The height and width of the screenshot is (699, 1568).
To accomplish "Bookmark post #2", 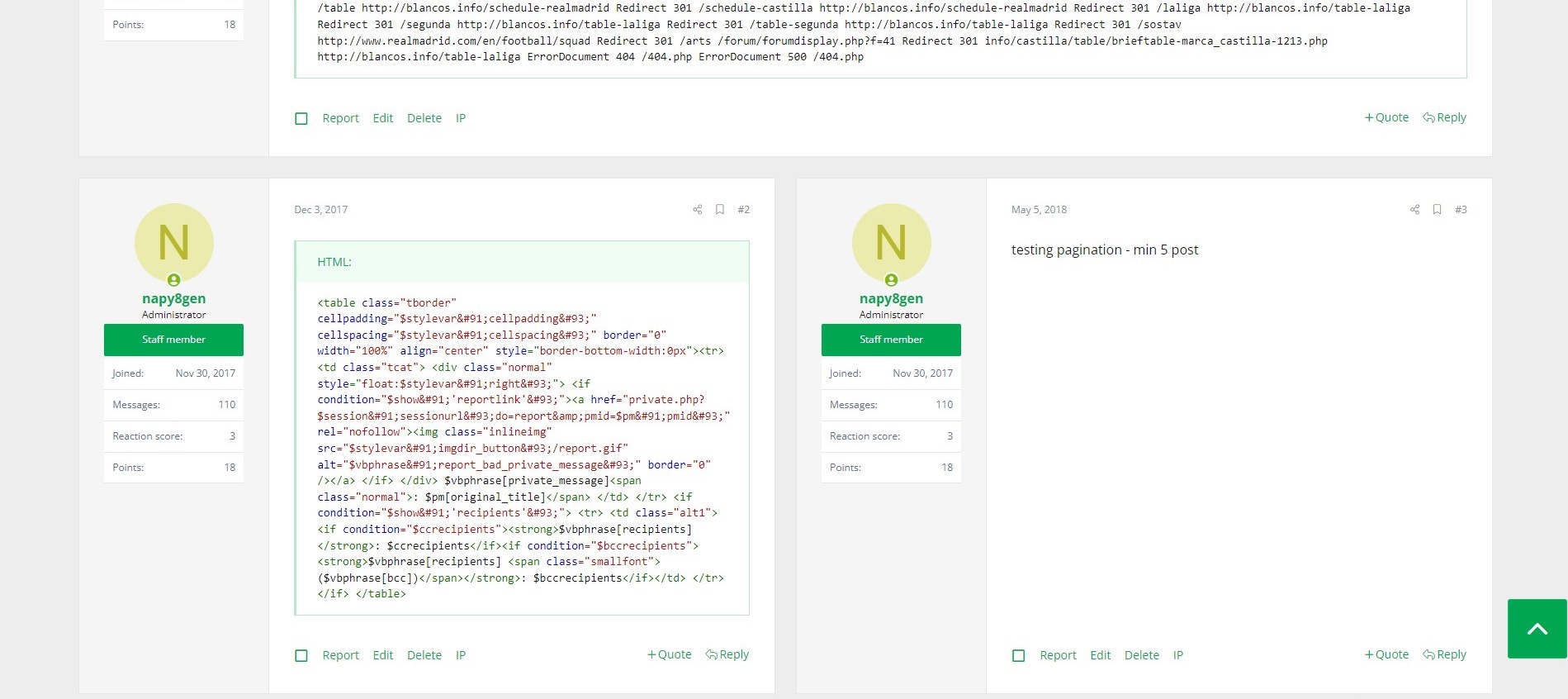I will coord(720,210).
